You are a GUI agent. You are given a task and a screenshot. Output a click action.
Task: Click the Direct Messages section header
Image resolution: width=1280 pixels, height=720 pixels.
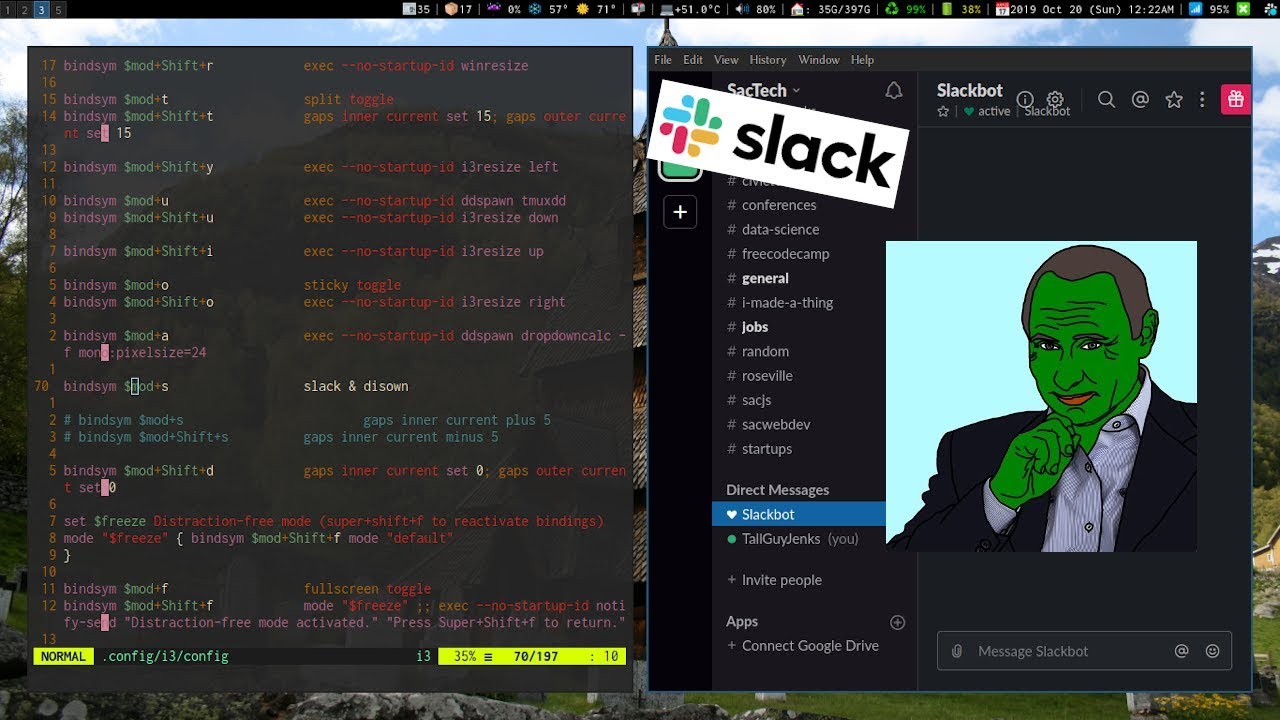point(777,490)
